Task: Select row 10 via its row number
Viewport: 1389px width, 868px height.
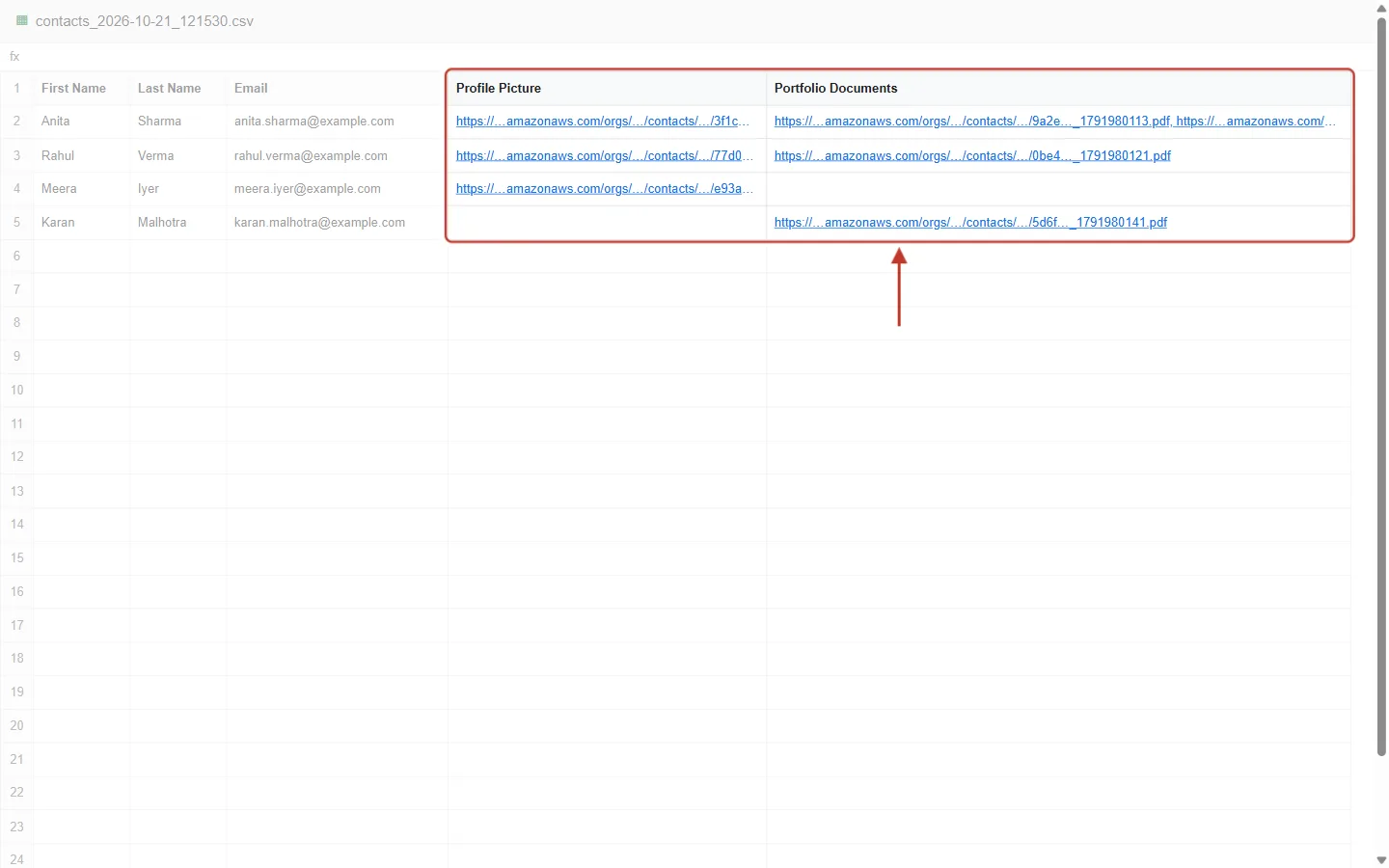Action: click(x=16, y=391)
